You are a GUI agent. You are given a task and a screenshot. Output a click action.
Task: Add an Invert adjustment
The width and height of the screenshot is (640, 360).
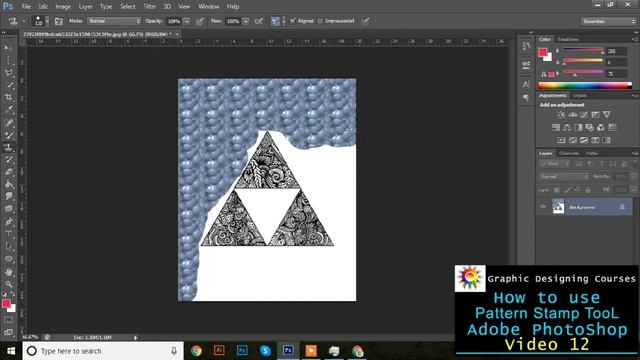[562, 140]
